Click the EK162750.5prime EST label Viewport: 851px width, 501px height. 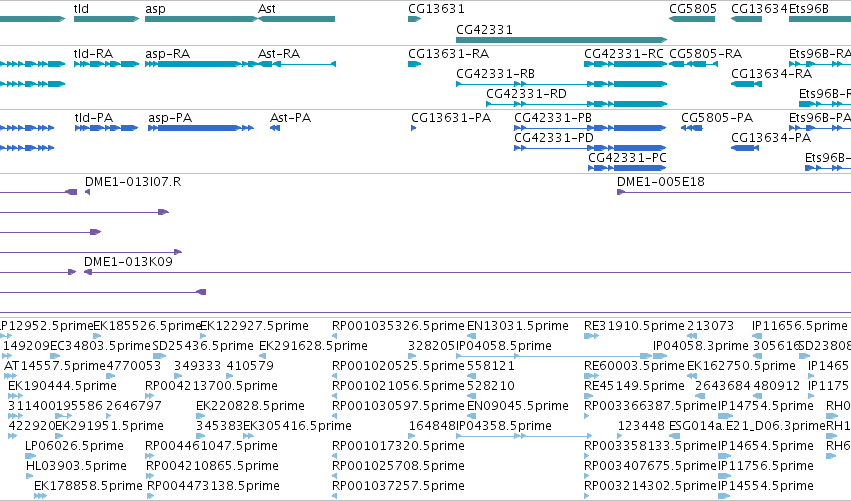[x=741, y=366]
